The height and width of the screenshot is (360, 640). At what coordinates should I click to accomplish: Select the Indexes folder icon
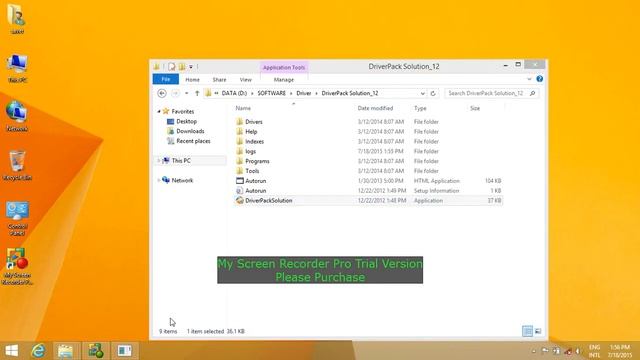pyautogui.click(x=240, y=141)
